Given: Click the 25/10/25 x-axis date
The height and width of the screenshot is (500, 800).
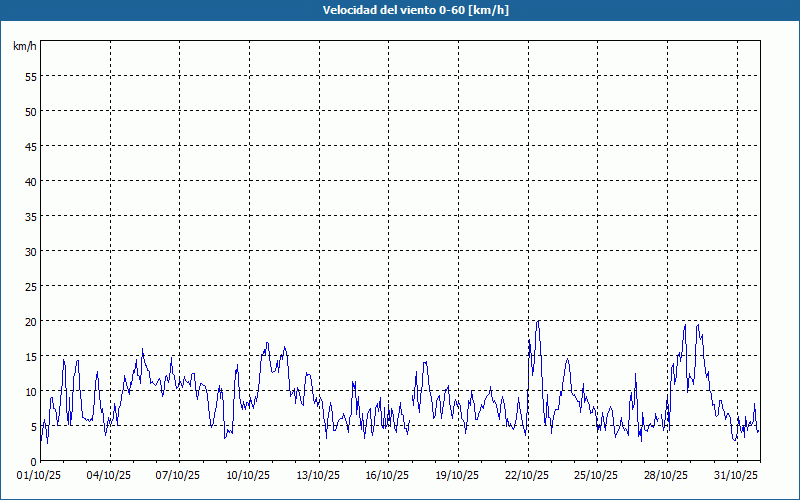Looking at the screenshot, I should point(597,475).
